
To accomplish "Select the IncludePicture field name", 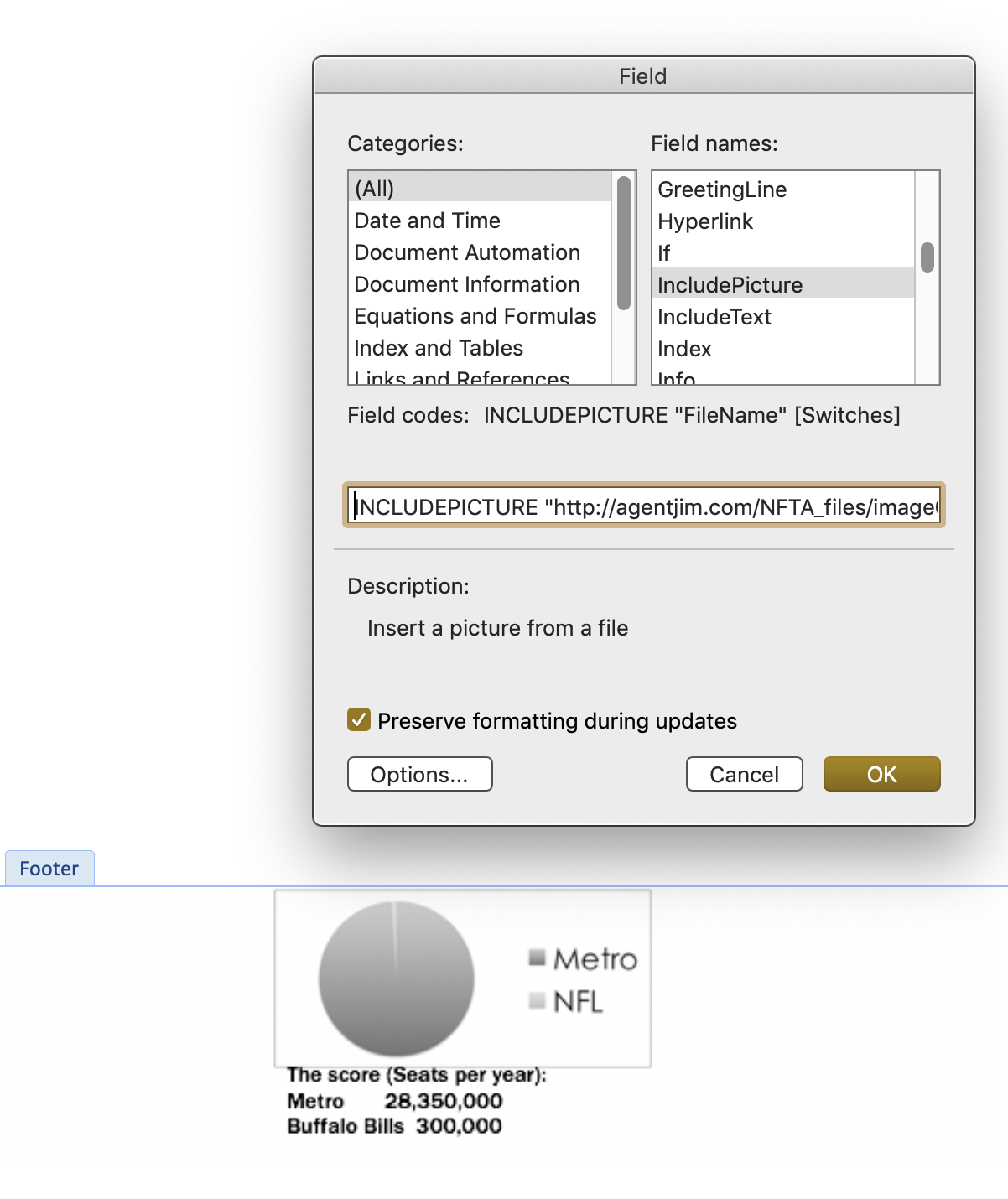I will coord(783,285).
